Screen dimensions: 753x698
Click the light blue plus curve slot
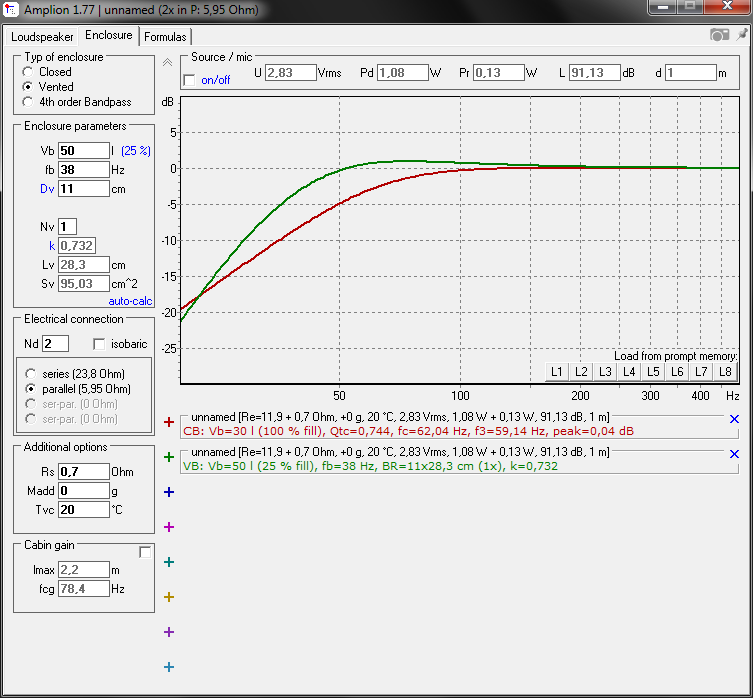169,667
